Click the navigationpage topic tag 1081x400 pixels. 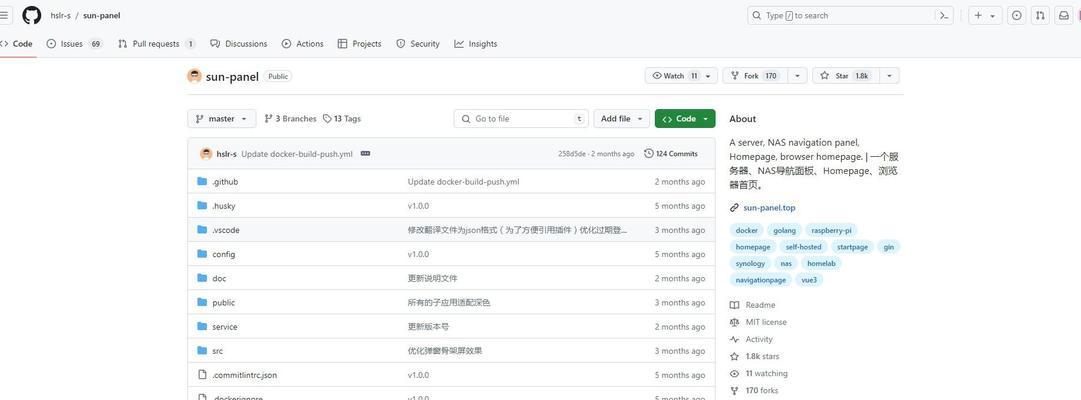click(761, 280)
